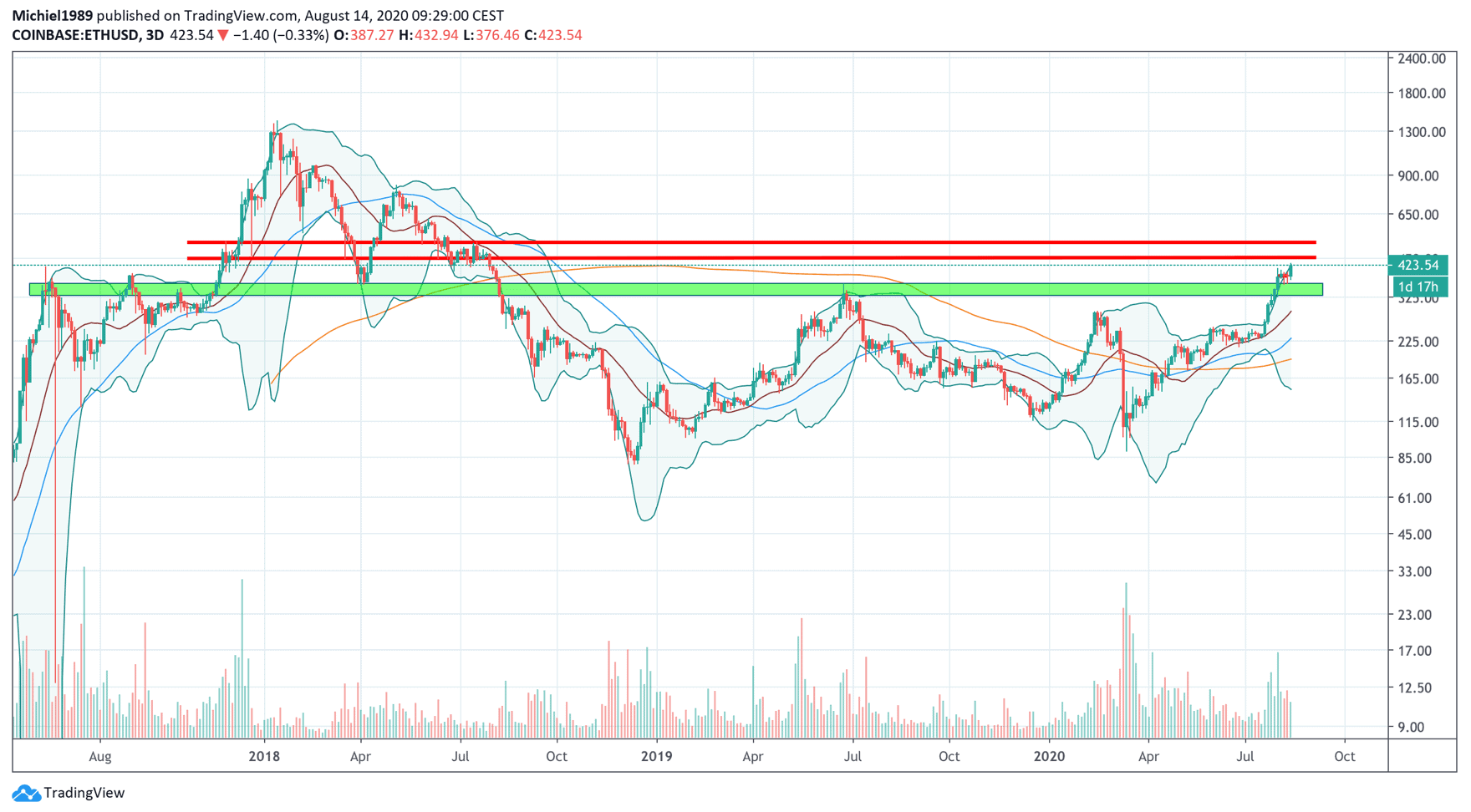
Task: Click the close value C:423.54
Action: (x=553, y=35)
